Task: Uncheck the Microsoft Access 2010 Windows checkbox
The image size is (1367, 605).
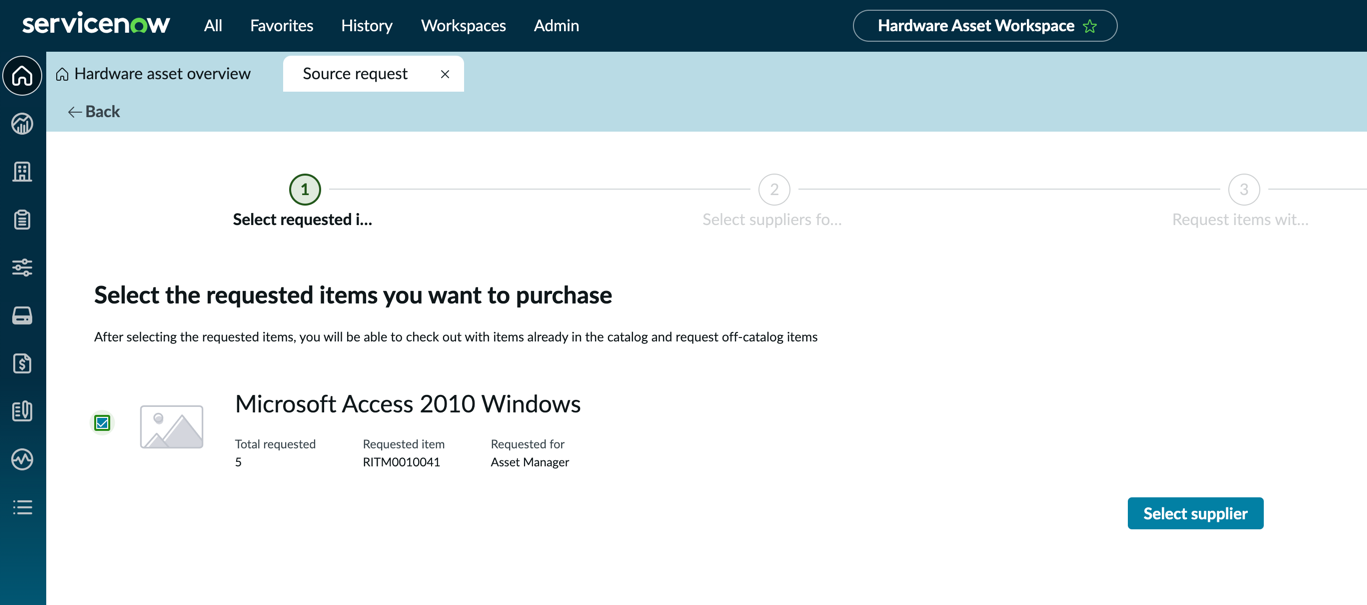Action: [102, 423]
